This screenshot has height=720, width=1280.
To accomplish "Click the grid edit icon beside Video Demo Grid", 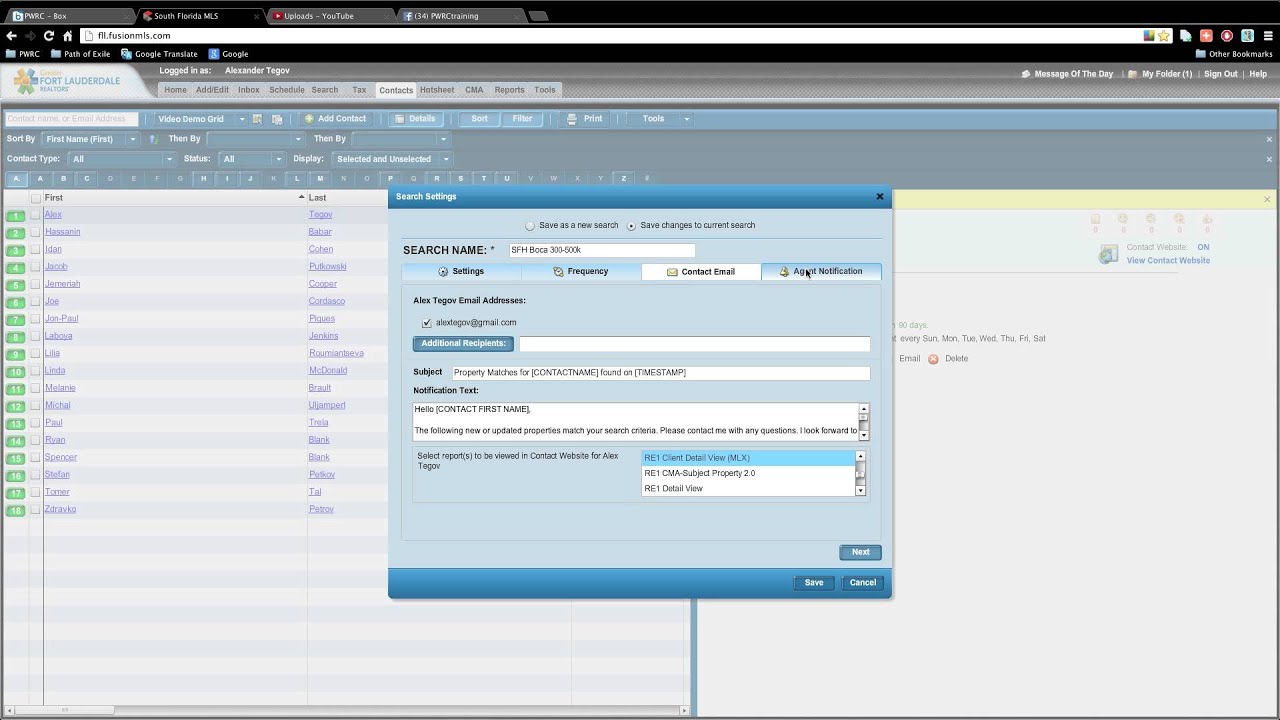I will pos(257,119).
